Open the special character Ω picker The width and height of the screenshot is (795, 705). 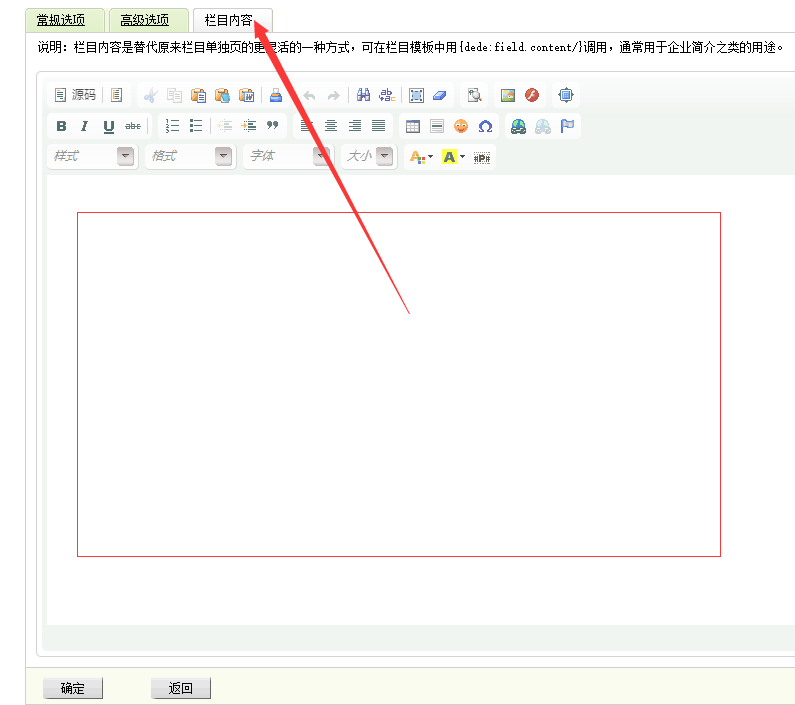click(485, 126)
